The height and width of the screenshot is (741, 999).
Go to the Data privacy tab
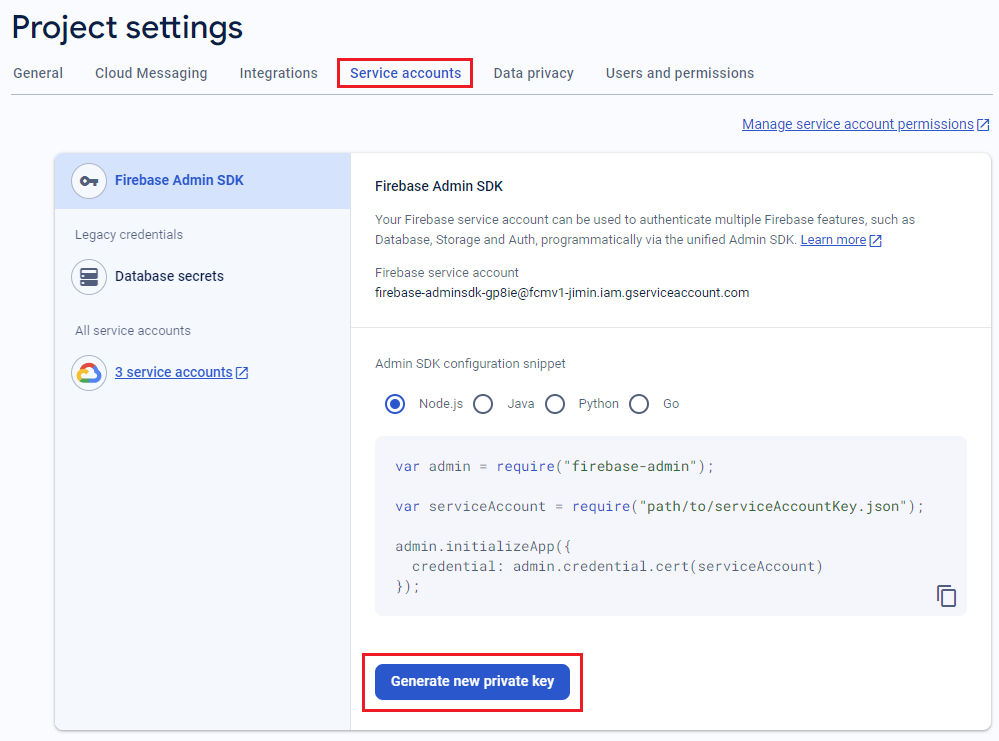[x=533, y=73]
